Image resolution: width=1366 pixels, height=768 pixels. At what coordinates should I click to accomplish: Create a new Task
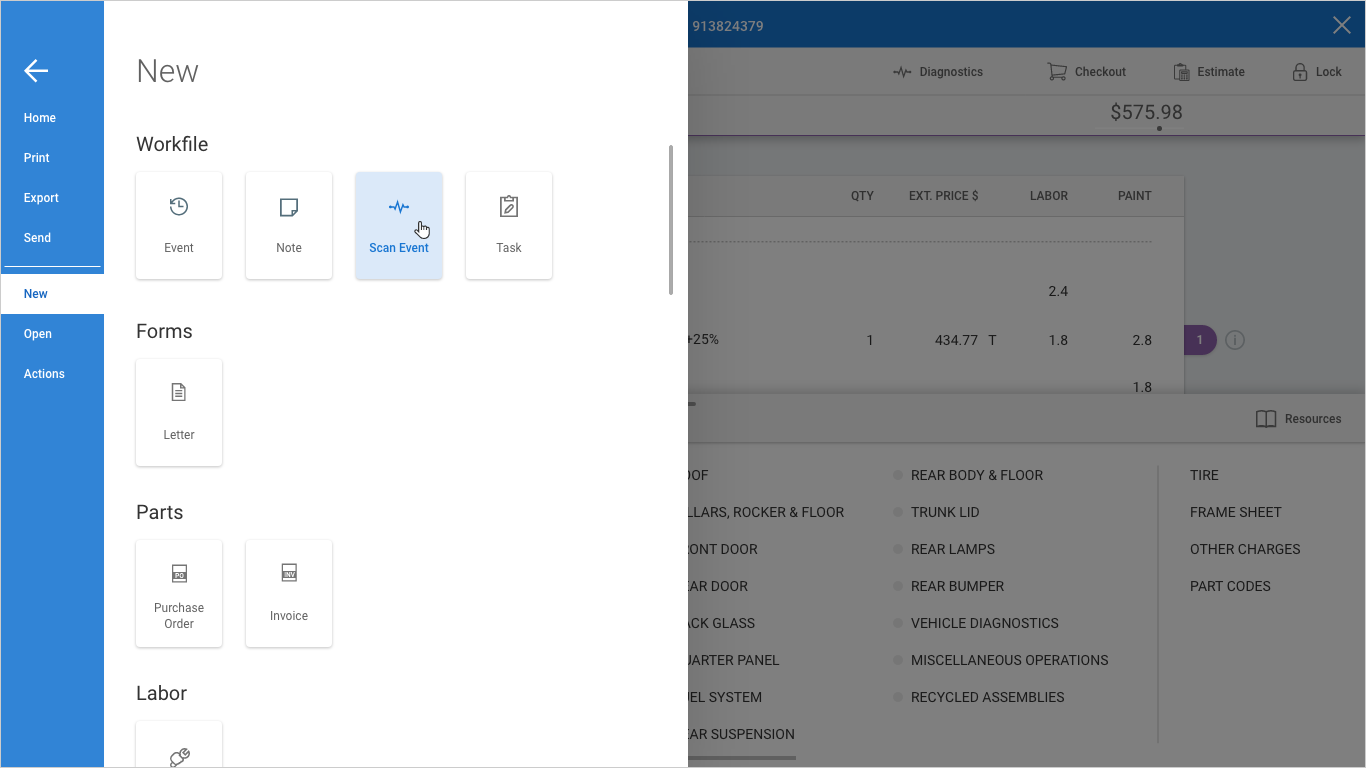pyautogui.click(x=509, y=225)
